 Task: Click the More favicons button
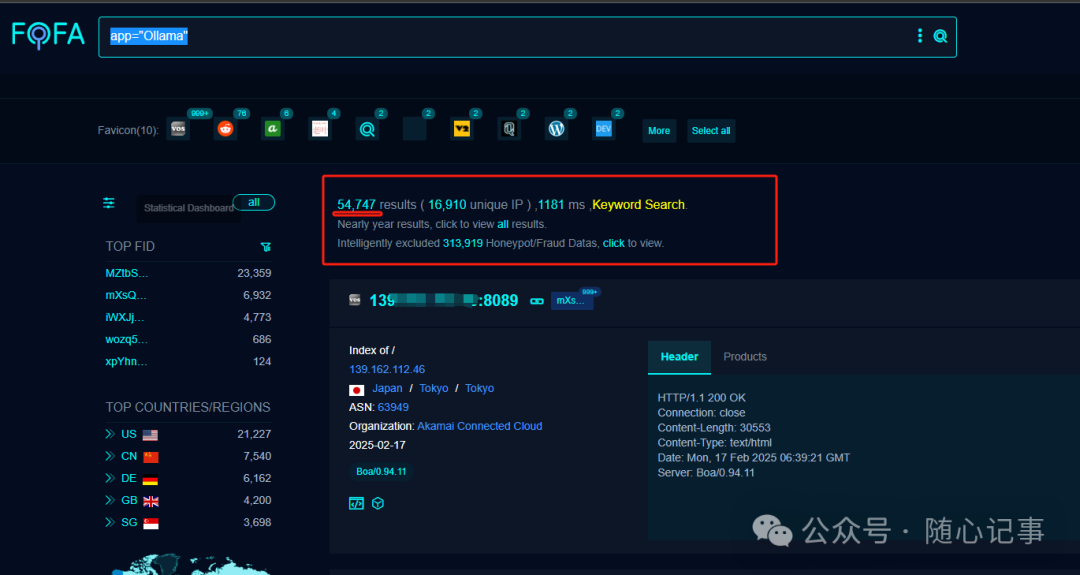coord(659,131)
